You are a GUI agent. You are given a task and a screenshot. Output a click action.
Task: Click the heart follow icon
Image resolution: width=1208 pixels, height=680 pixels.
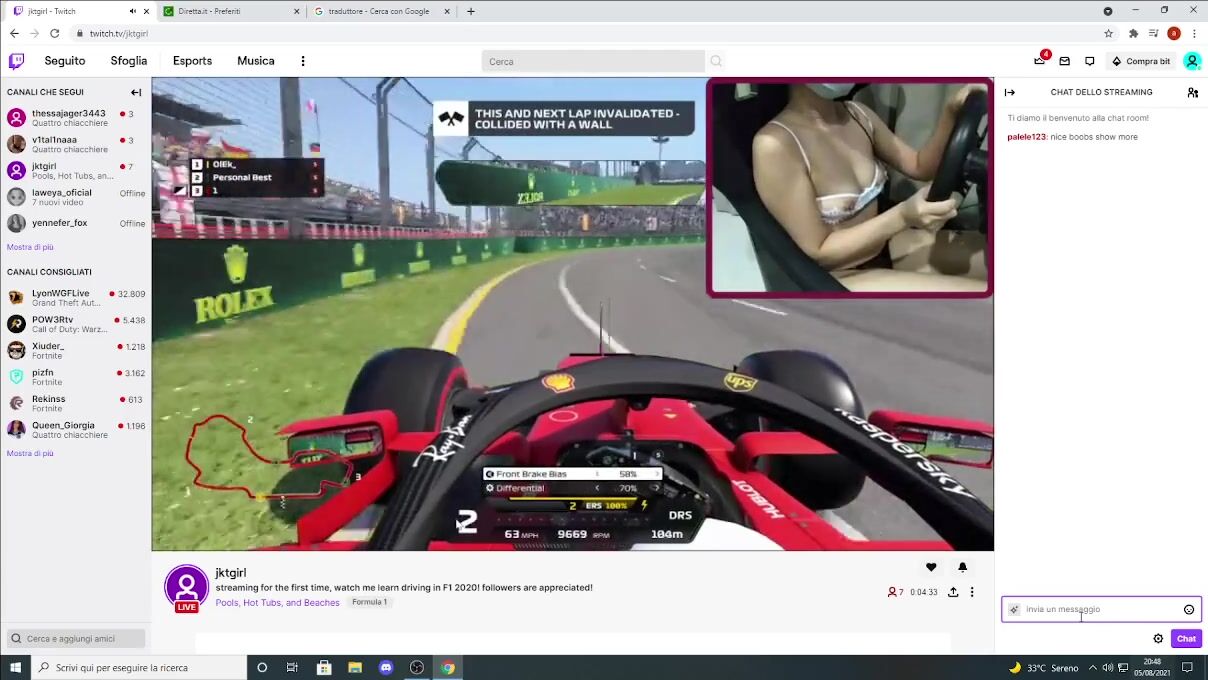click(x=931, y=567)
